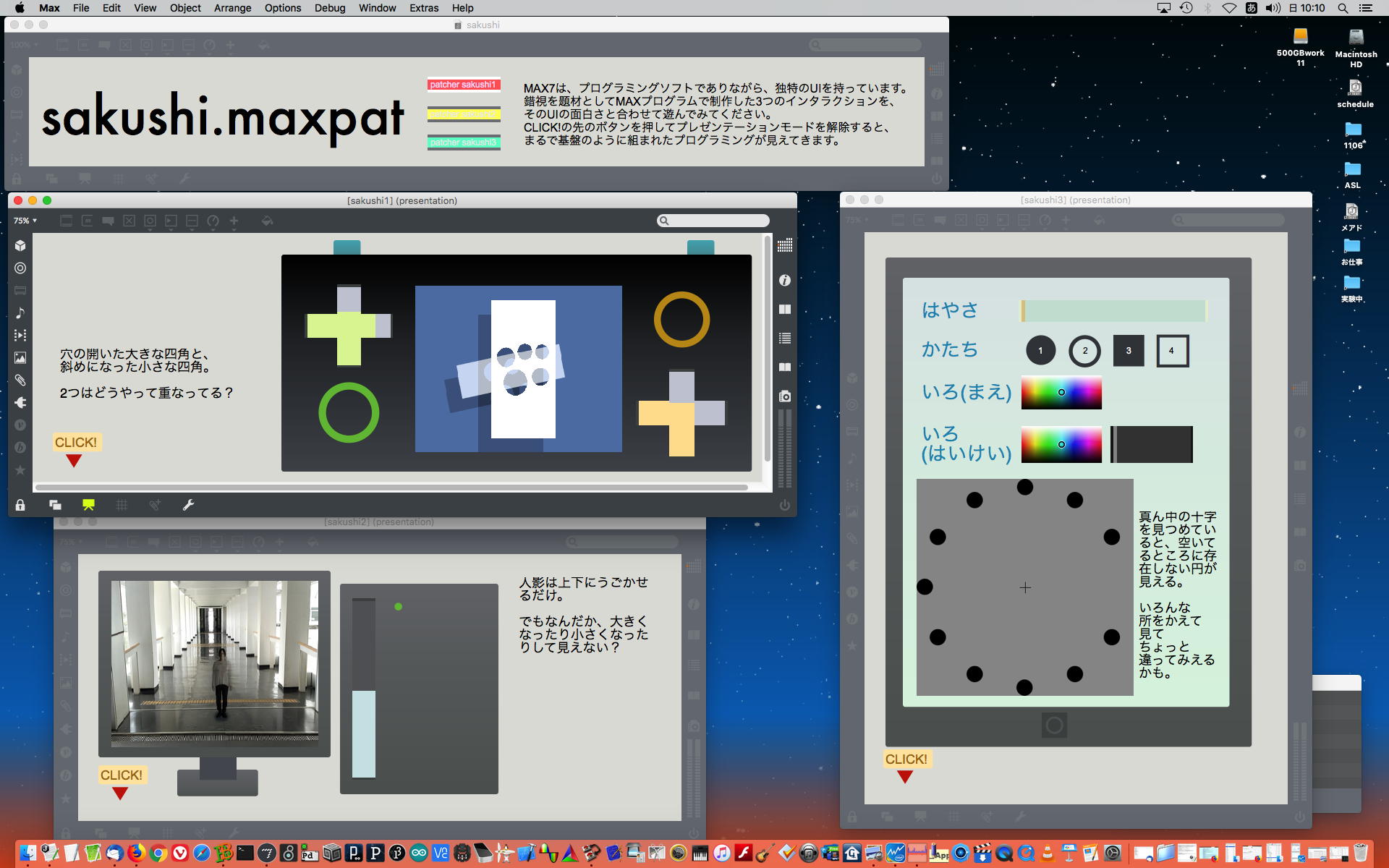Open the macOS Spotlight search
Viewport: 1389px width, 868px height.
1342,8
